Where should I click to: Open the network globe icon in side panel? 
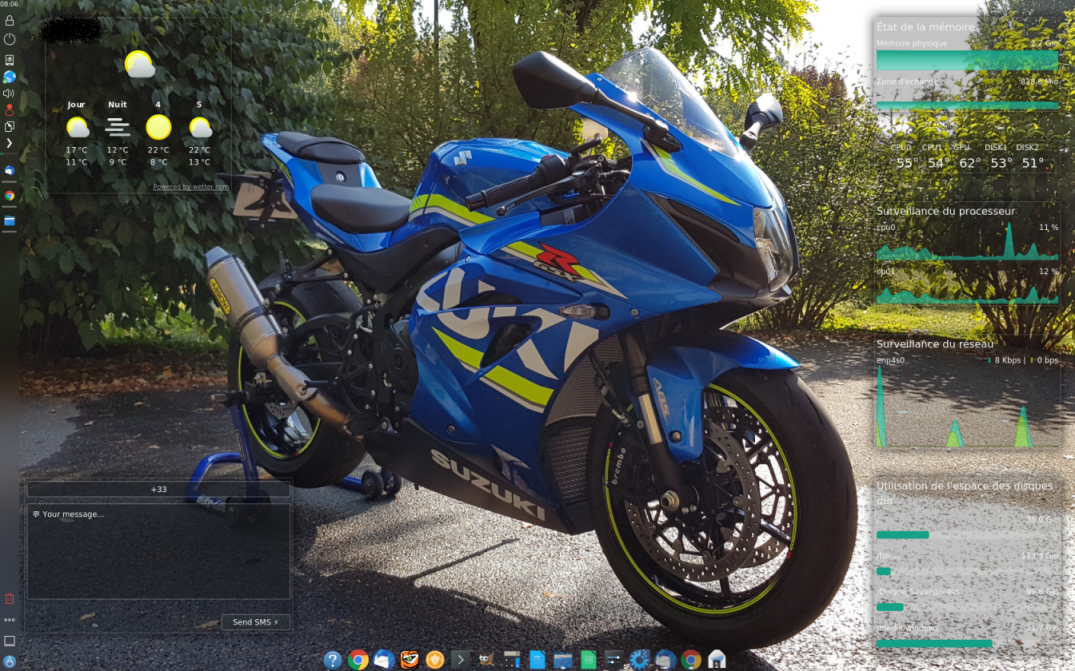coord(10,77)
